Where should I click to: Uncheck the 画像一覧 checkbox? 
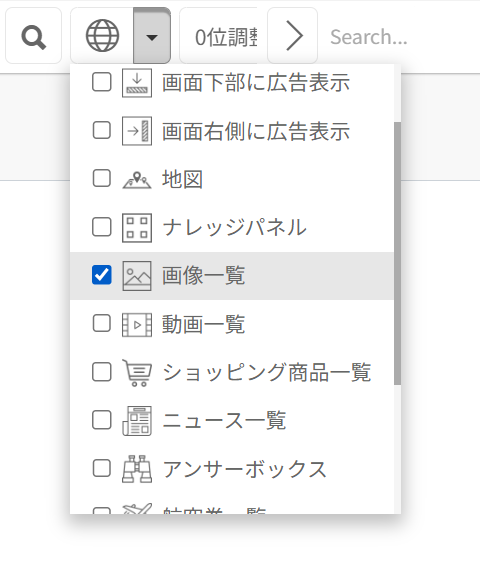[101, 275]
